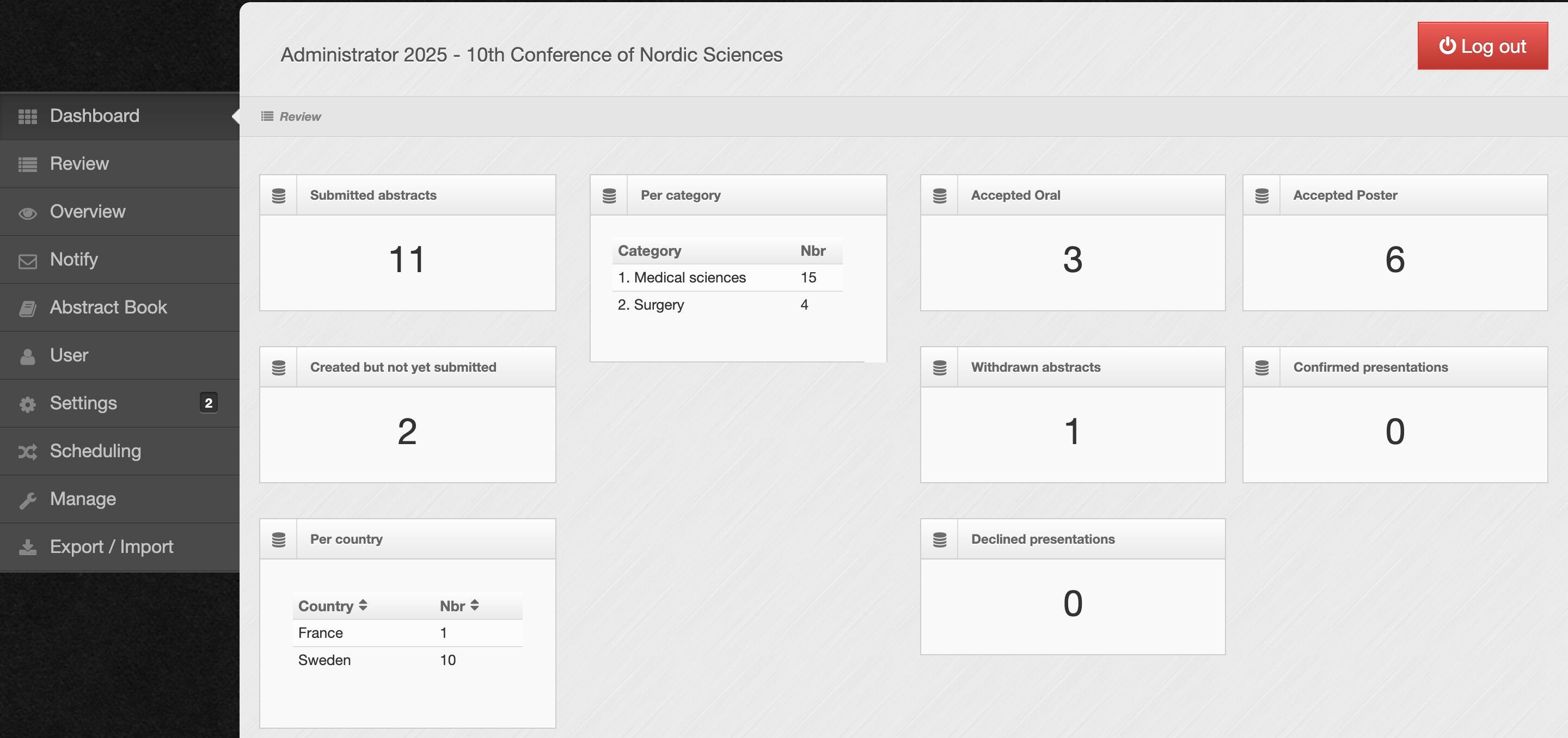This screenshot has height=738, width=1568.
Task: Click the Dashboard grid icon in sidebar
Action: tap(27, 116)
